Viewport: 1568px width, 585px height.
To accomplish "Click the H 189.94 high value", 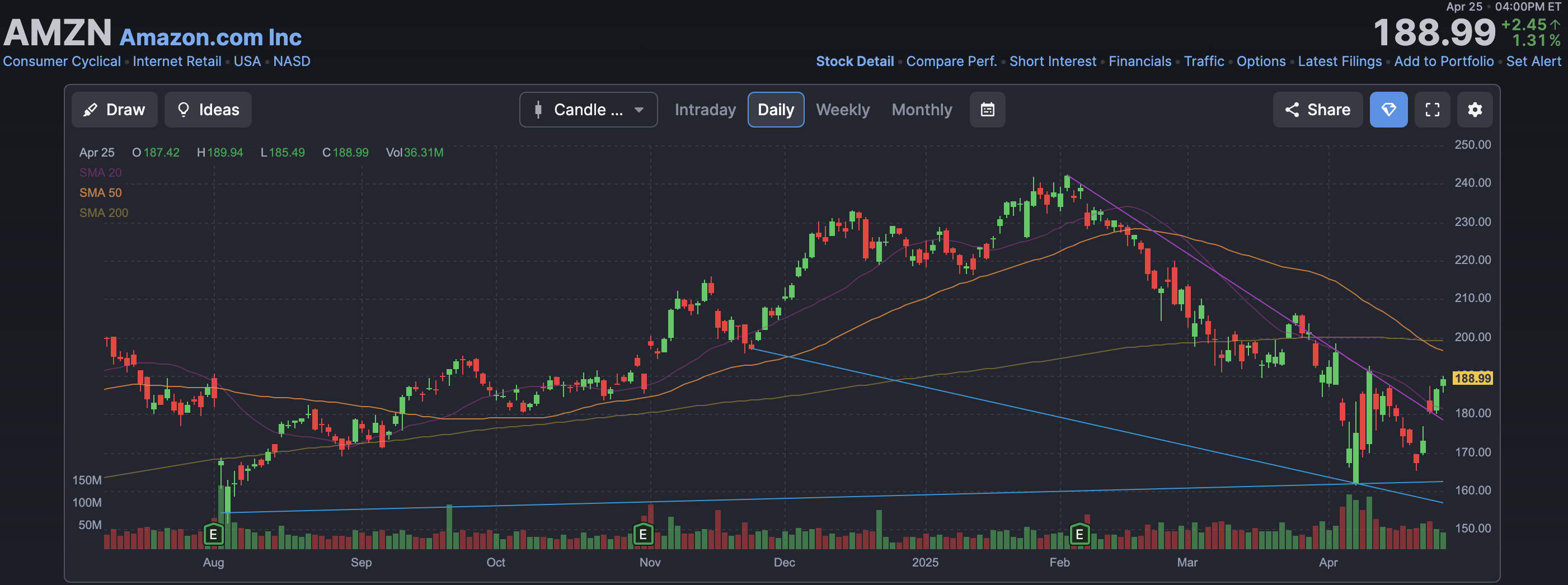I will click(x=220, y=152).
